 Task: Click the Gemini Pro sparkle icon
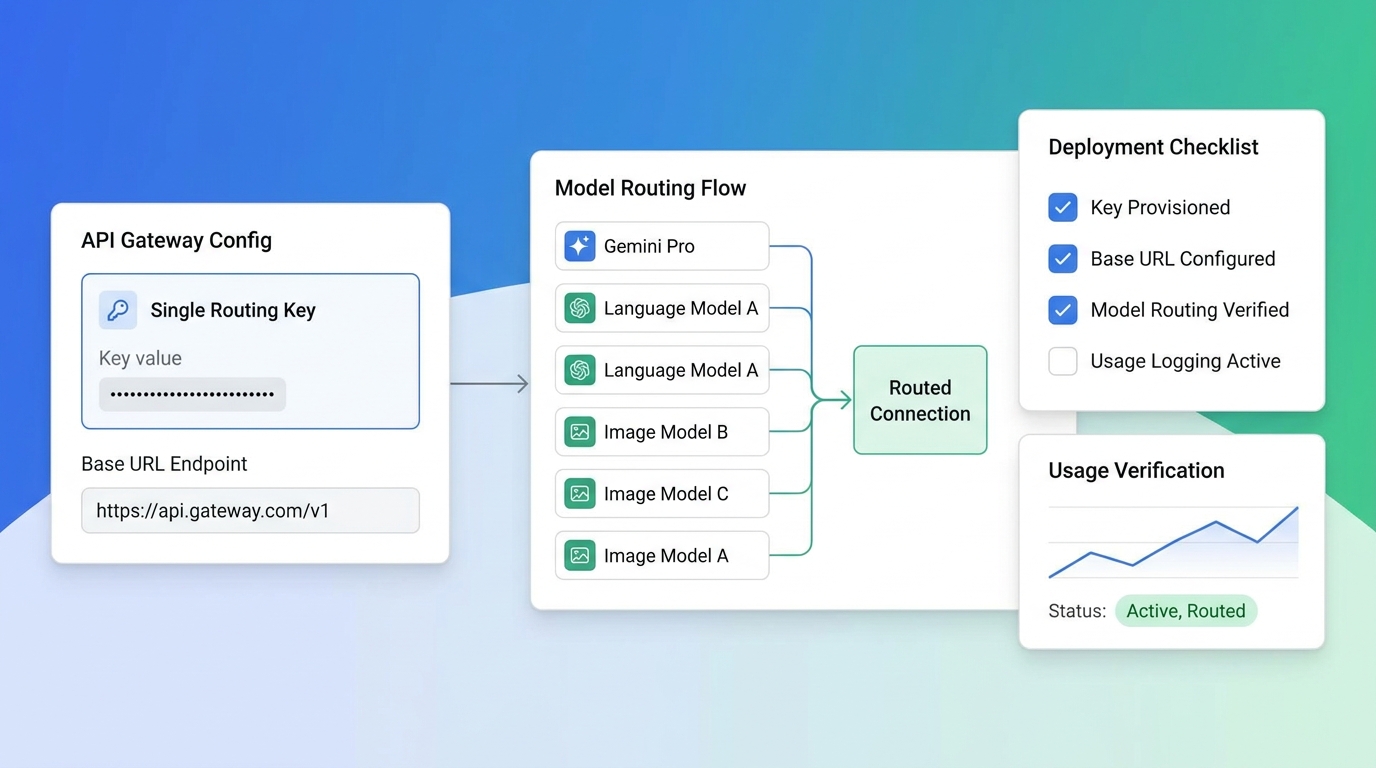pos(579,246)
